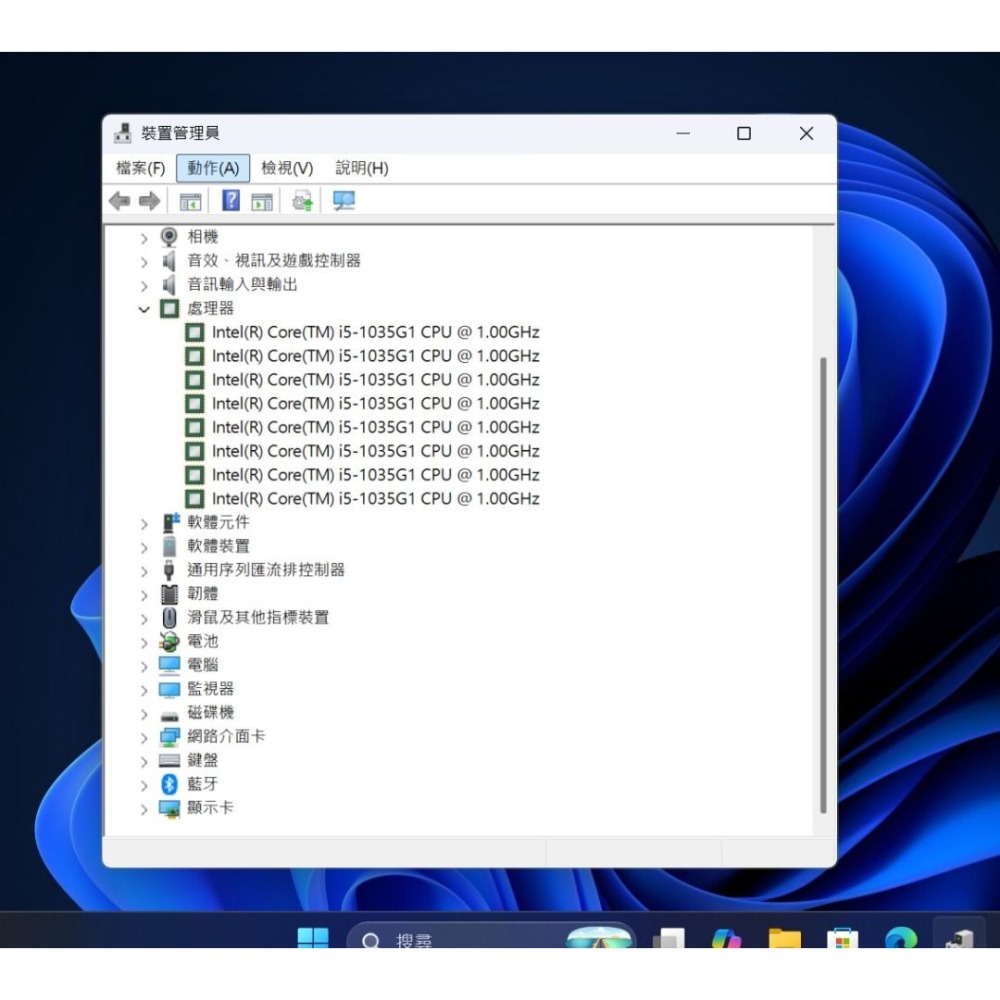1000x1000 pixels.
Task: Click the action pane toolbar icon beside Help
Action: tap(261, 202)
